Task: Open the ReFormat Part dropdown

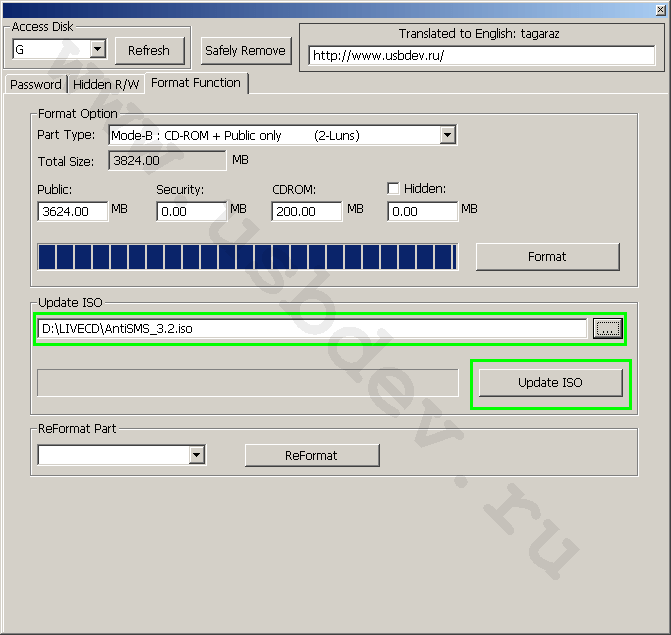Action: [197, 454]
